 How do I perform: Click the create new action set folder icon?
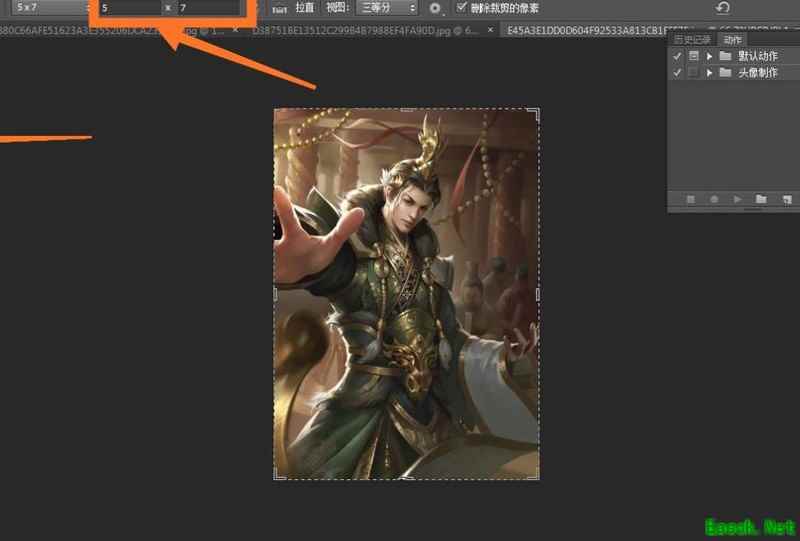tap(760, 200)
